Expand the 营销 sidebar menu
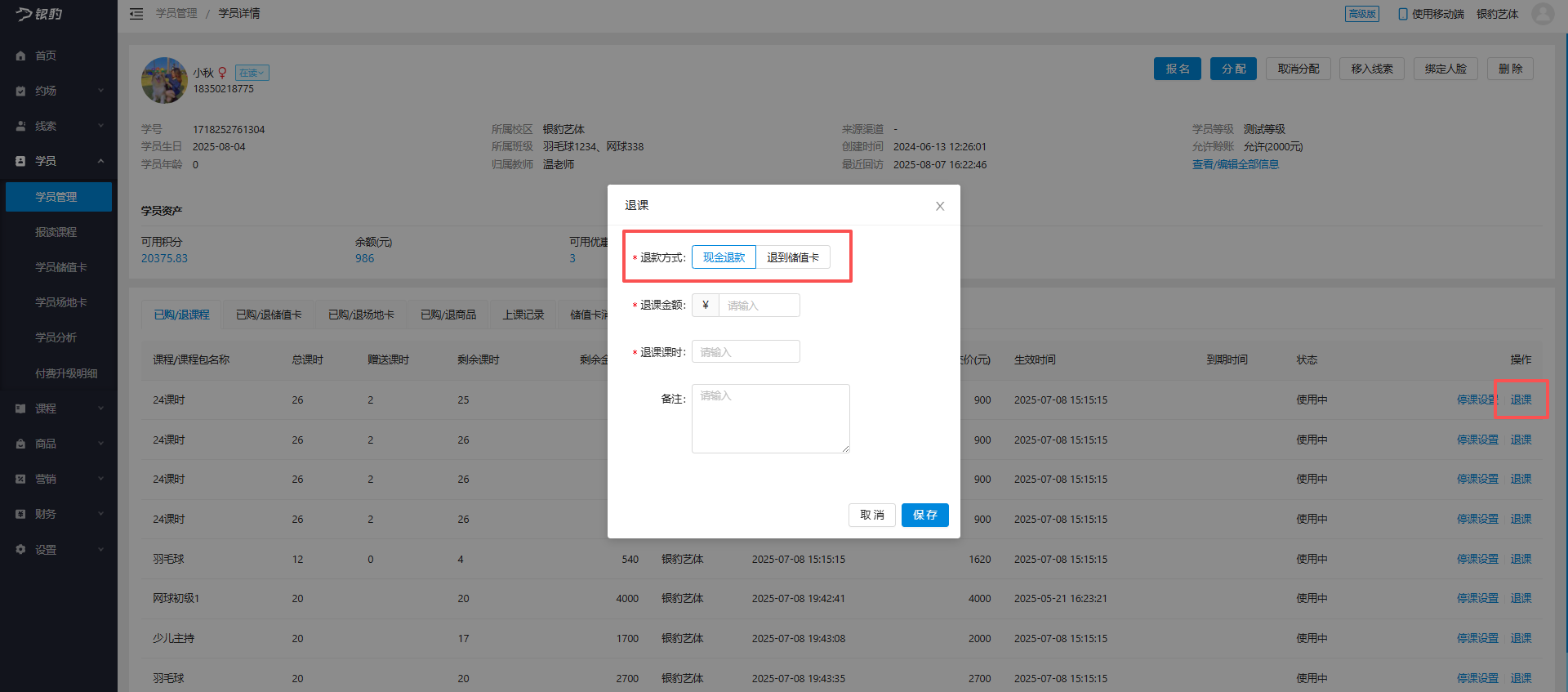 101,479
